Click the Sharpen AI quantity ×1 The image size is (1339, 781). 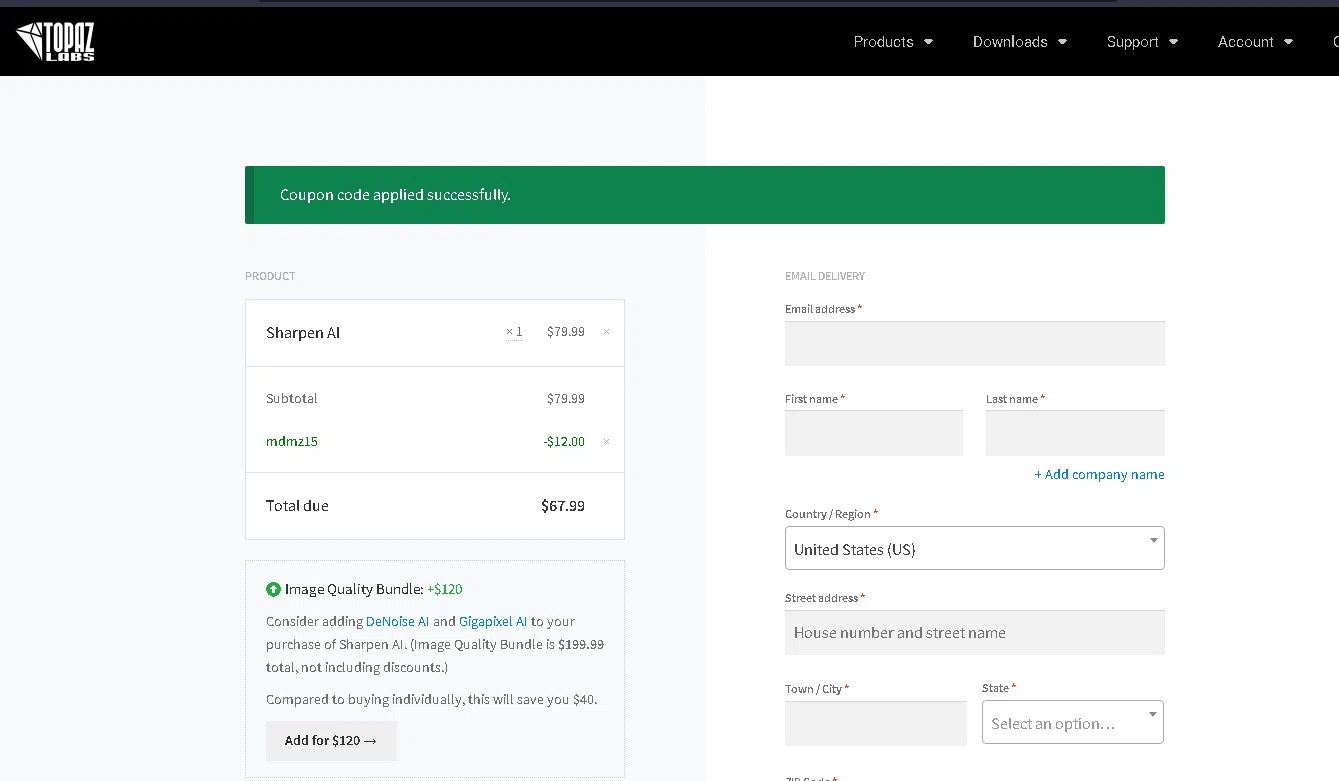(x=514, y=332)
